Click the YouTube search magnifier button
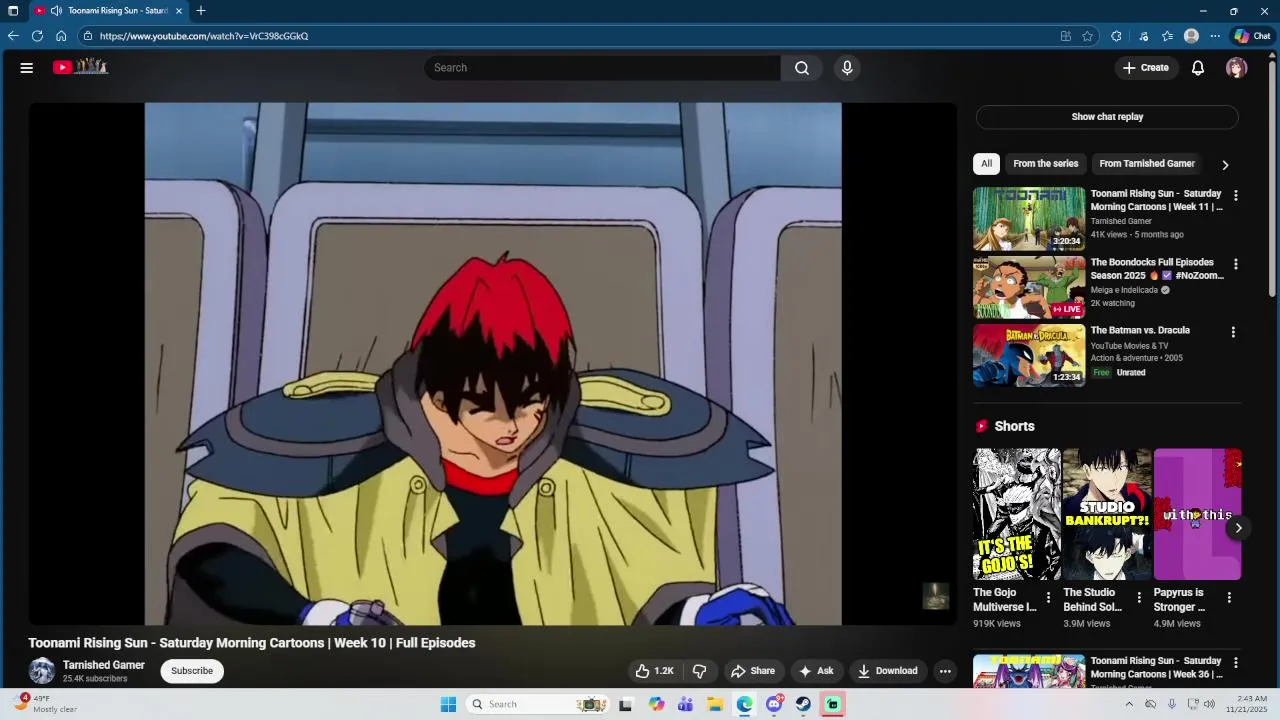Viewport: 1280px width, 720px height. tap(801, 68)
